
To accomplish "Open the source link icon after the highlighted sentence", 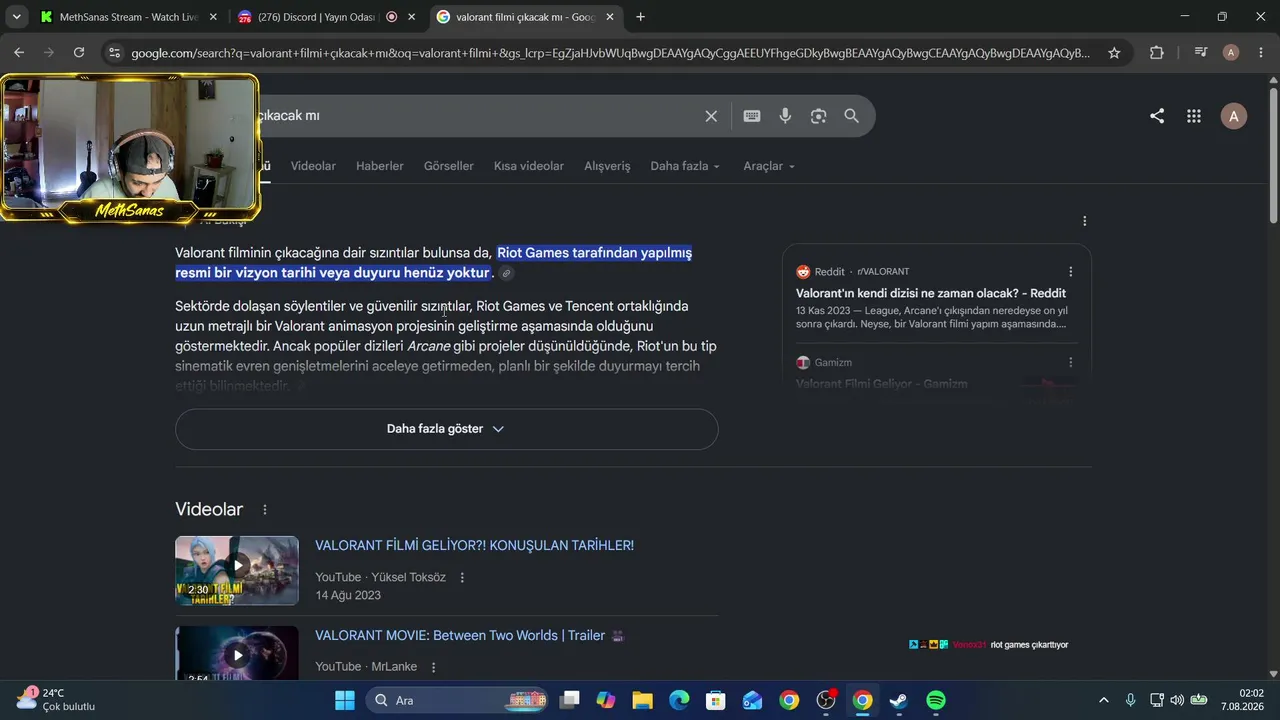I will click(507, 273).
